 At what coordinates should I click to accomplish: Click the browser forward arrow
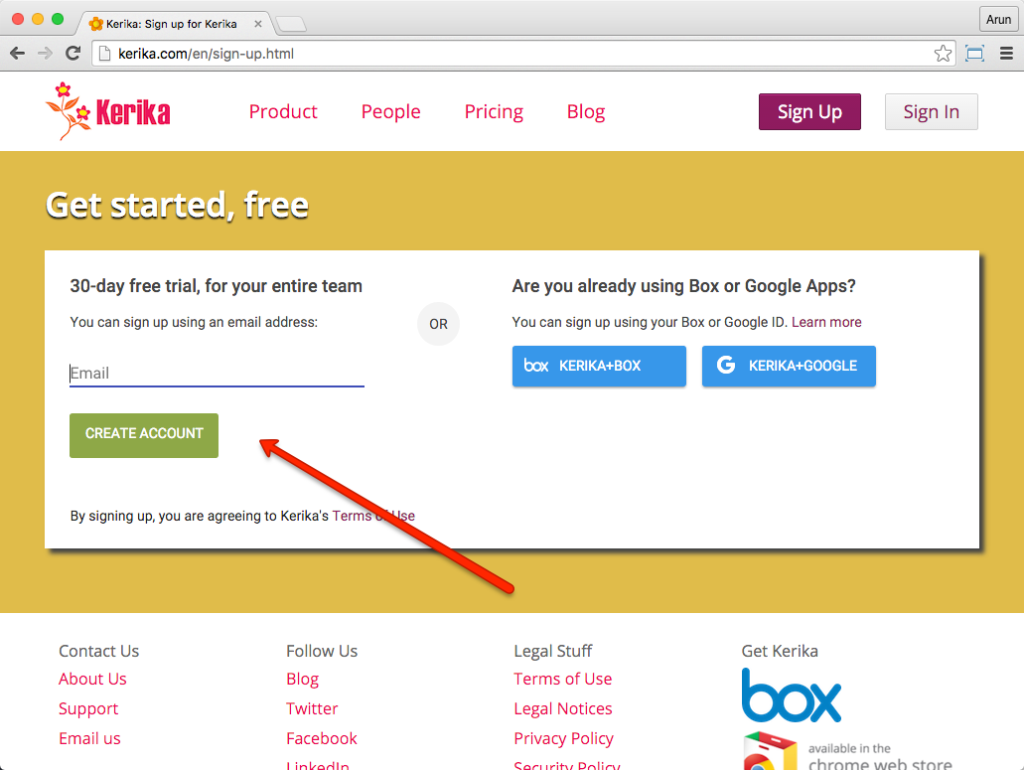(45, 54)
